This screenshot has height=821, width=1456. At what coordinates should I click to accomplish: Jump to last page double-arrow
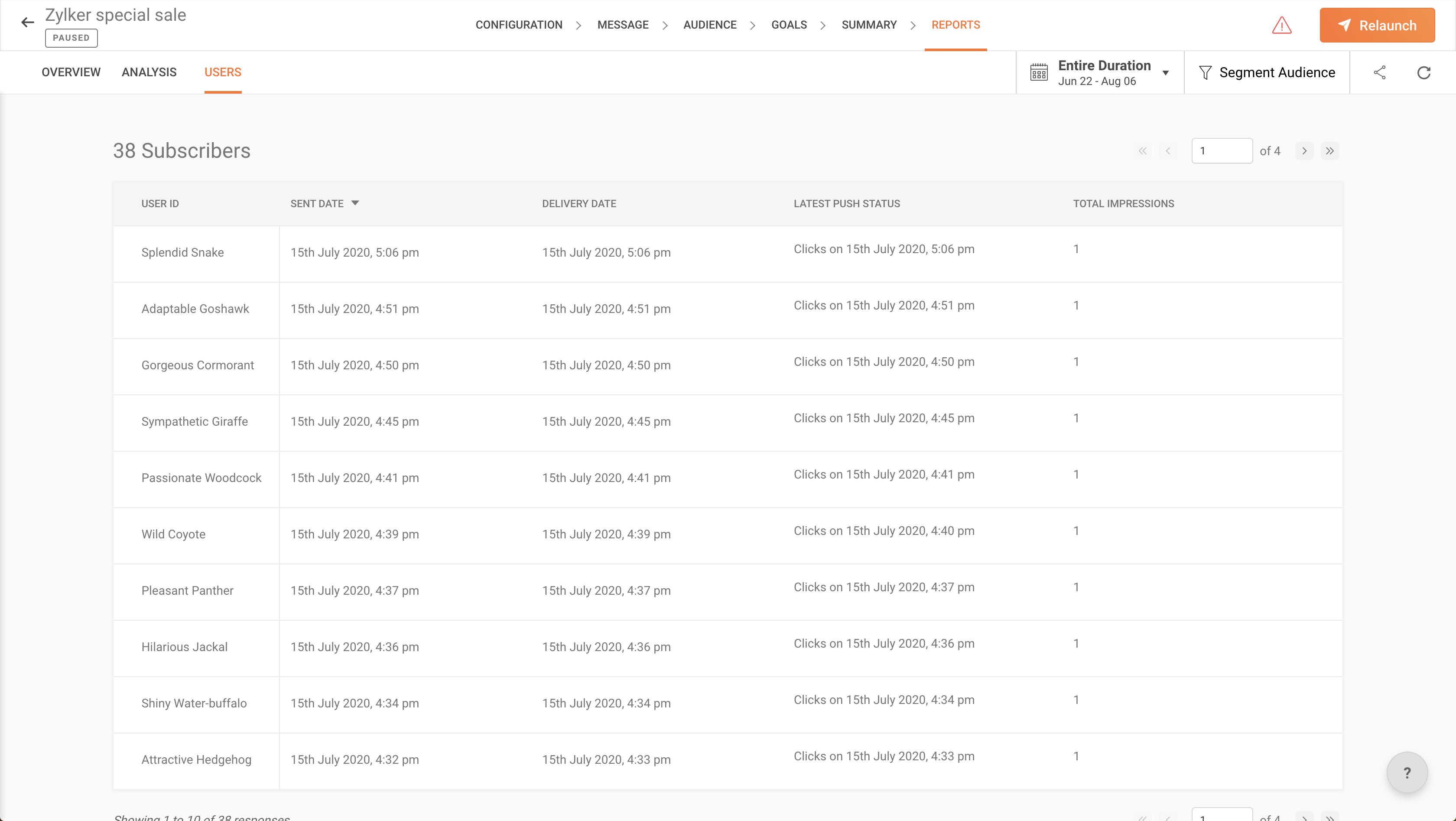pos(1329,151)
